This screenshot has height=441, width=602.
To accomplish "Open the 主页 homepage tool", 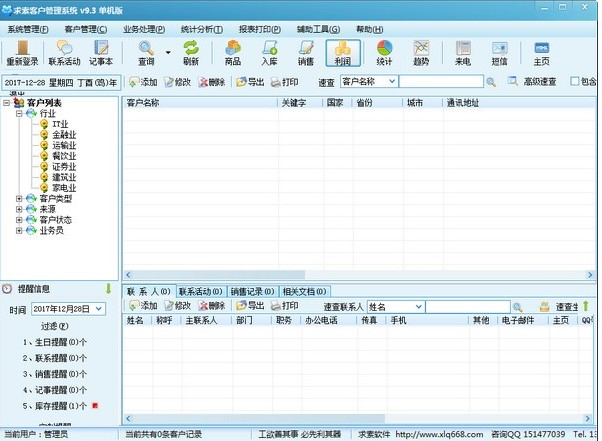I will click(x=541, y=53).
